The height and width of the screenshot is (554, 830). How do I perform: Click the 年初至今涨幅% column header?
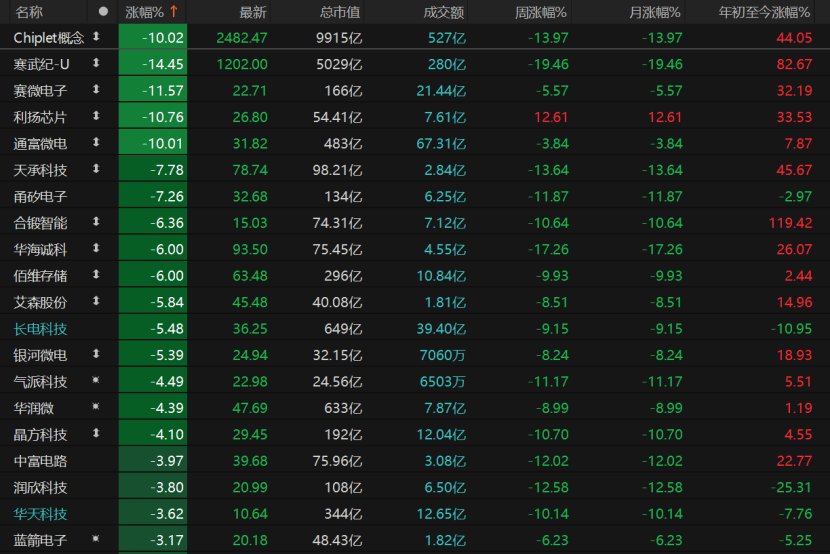coord(765,12)
